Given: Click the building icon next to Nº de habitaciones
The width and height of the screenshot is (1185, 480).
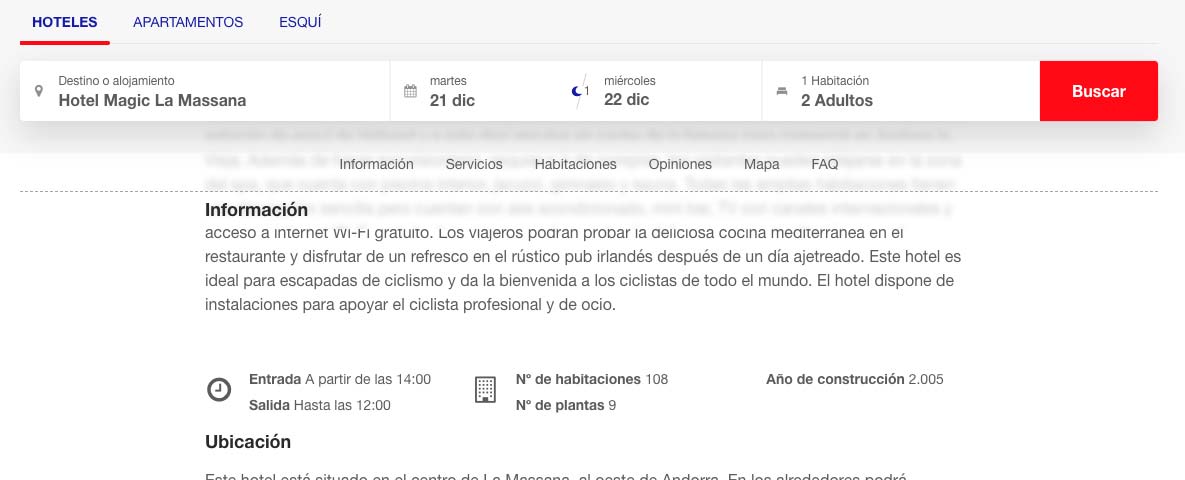Looking at the screenshot, I should coord(485,390).
